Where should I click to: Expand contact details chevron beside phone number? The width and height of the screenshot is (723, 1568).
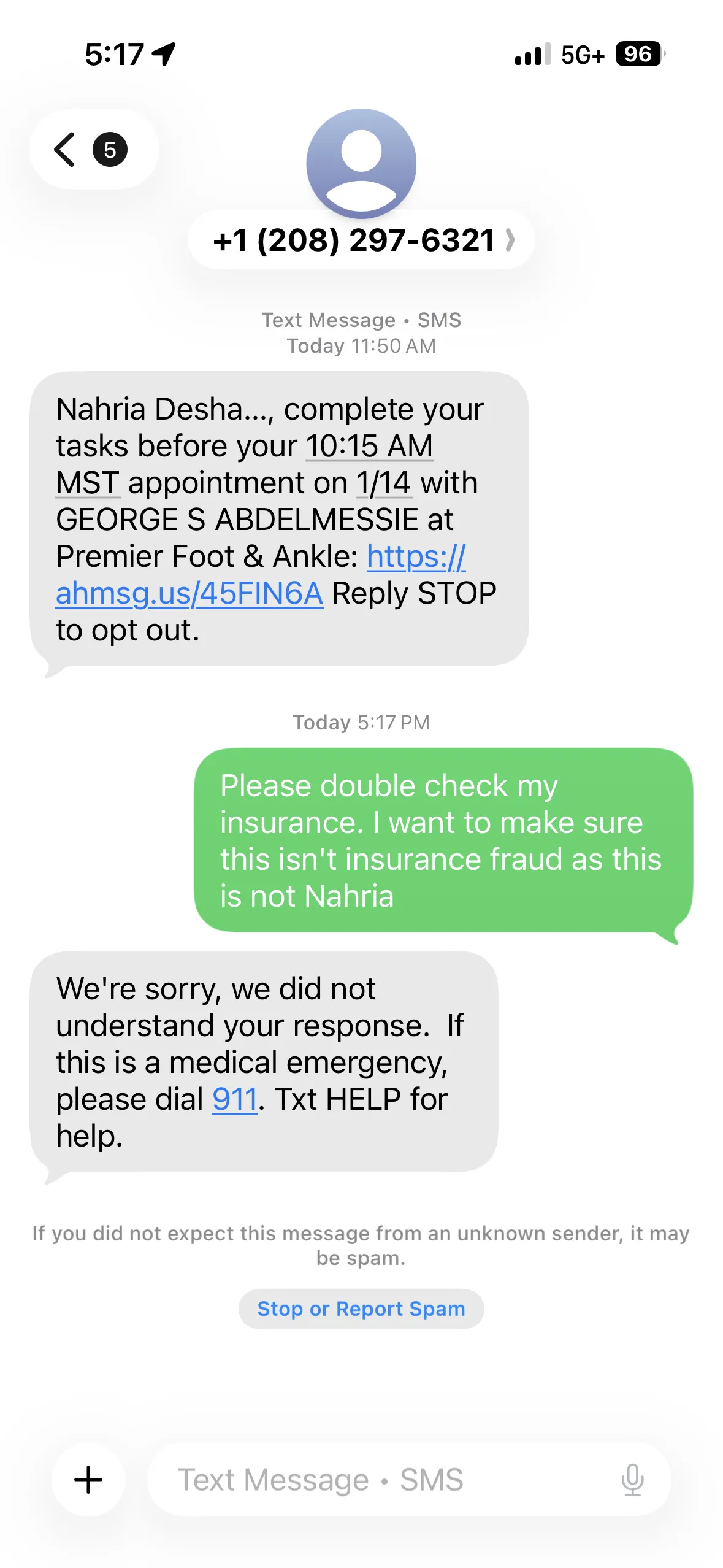pos(510,240)
